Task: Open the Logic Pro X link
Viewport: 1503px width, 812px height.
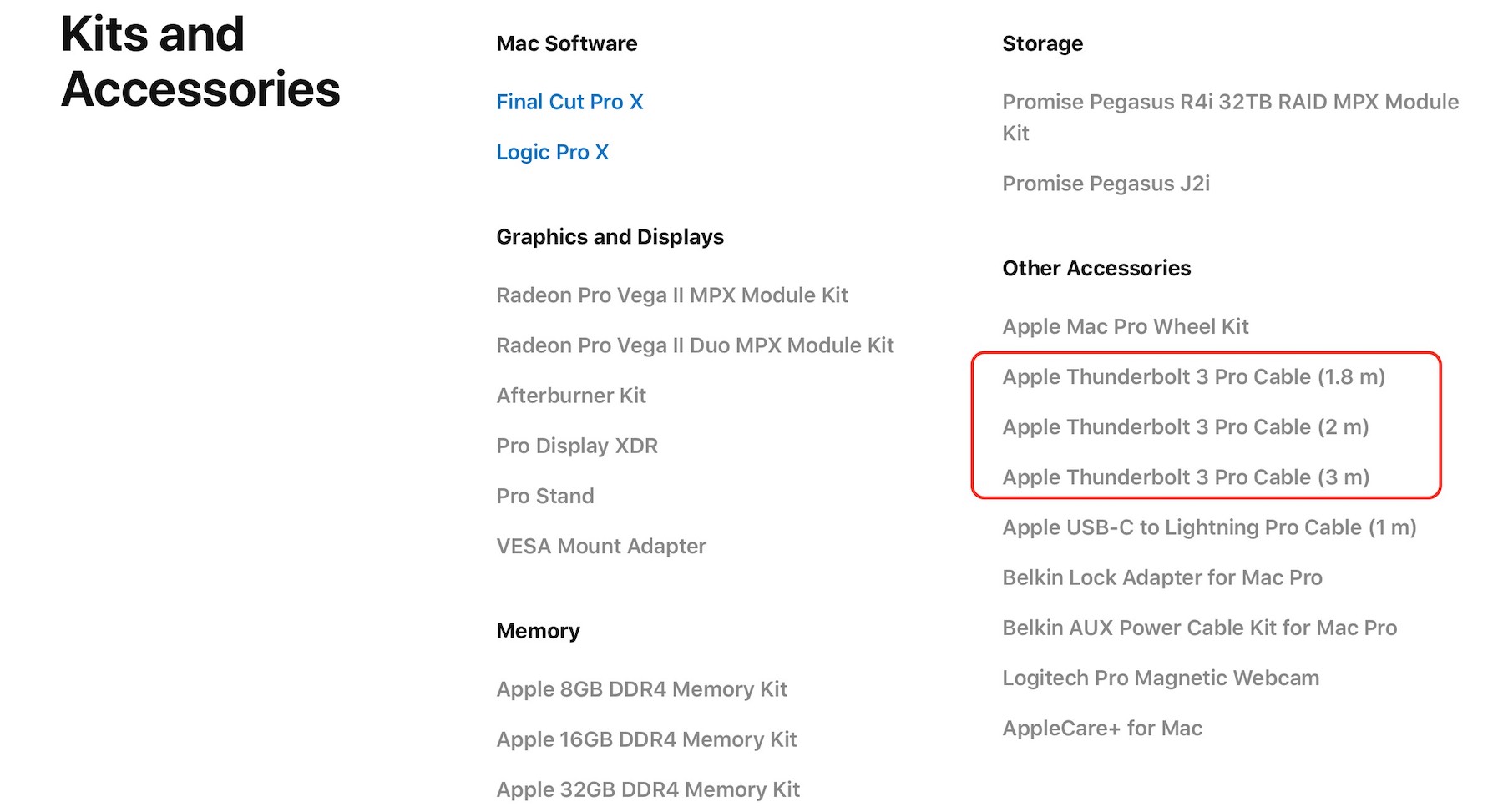Action: pyautogui.click(x=552, y=152)
